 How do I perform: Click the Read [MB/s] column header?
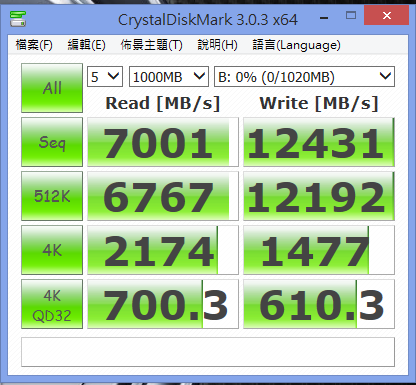click(x=163, y=103)
